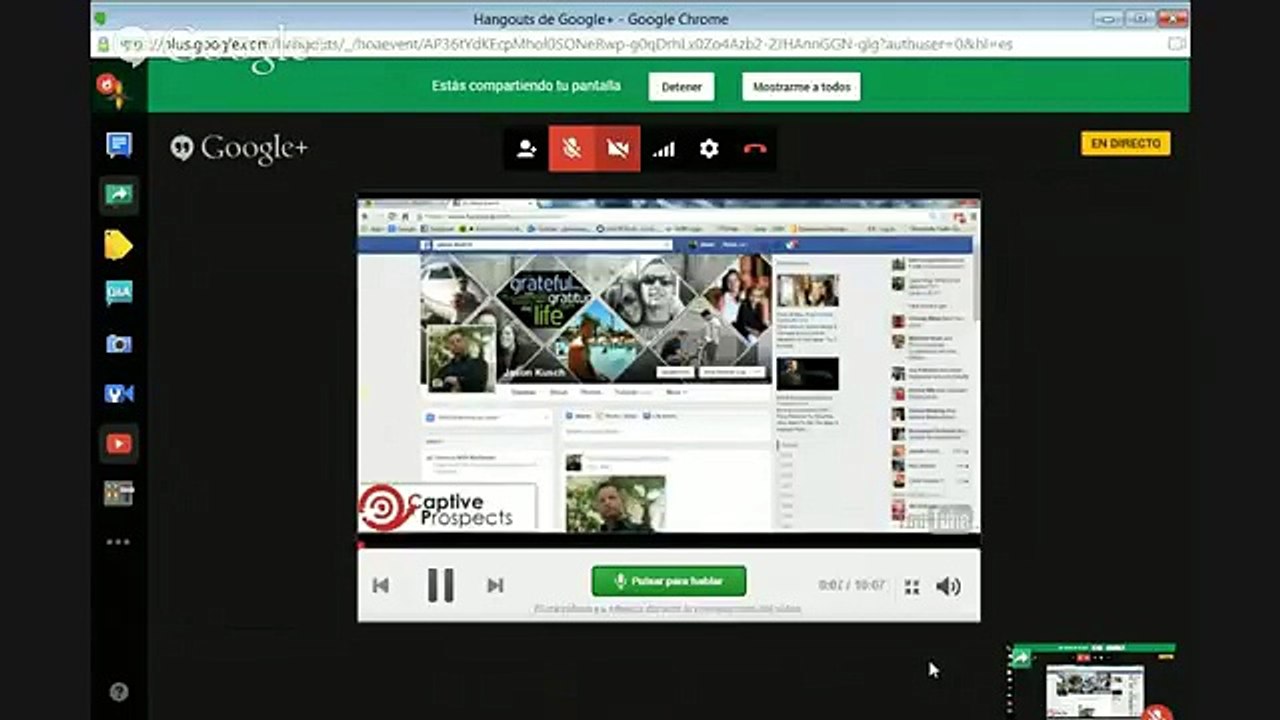Select the screen share thumbnail at bottom right
This screenshot has width=1280, height=720.
1092,682
